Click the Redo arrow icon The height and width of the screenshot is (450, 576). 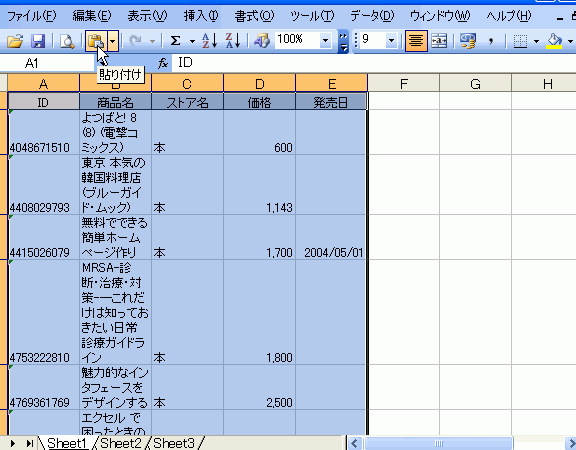tap(136, 41)
